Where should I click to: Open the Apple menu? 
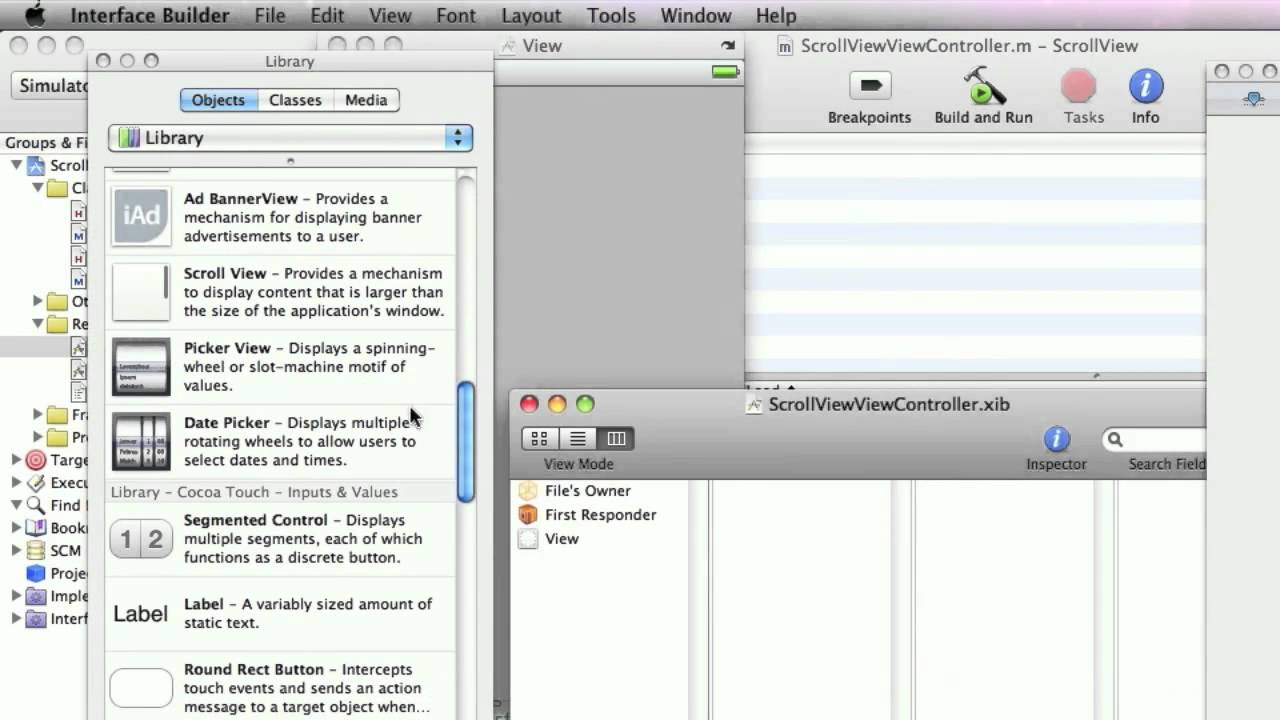click(x=34, y=15)
